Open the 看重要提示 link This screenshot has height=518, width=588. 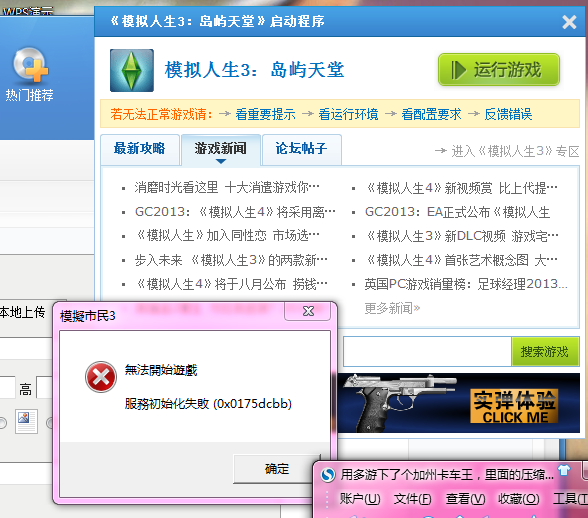click(x=266, y=114)
